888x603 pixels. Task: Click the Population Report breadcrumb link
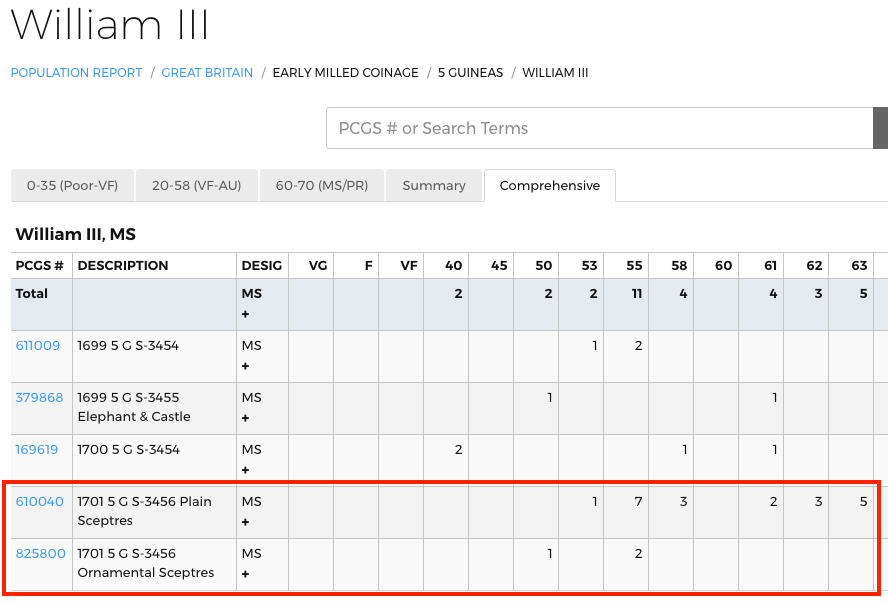pyautogui.click(x=76, y=73)
